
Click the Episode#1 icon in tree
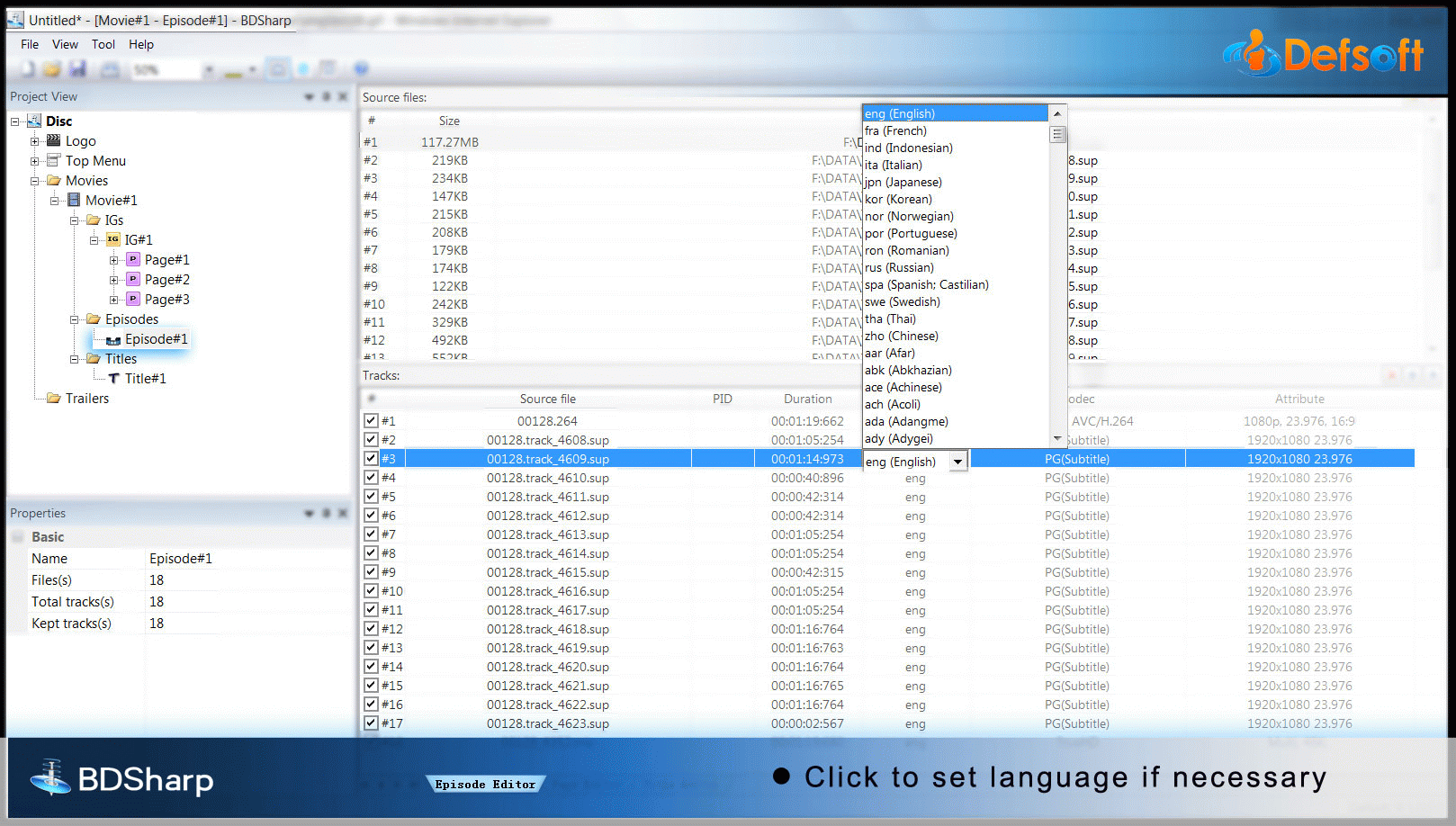coord(113,339)
